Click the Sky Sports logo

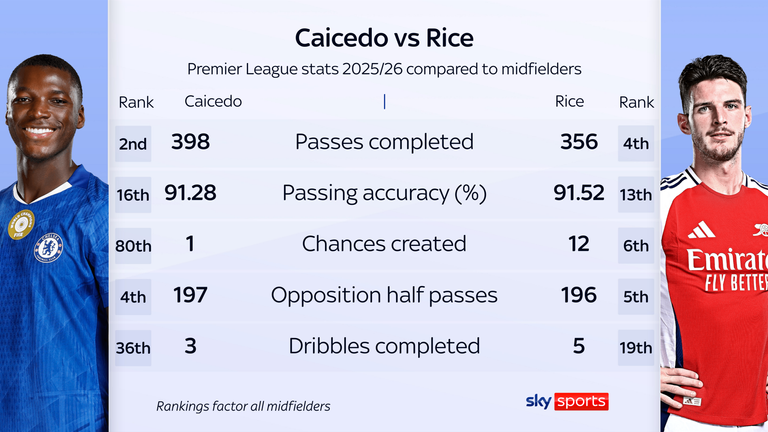(567, 401)
